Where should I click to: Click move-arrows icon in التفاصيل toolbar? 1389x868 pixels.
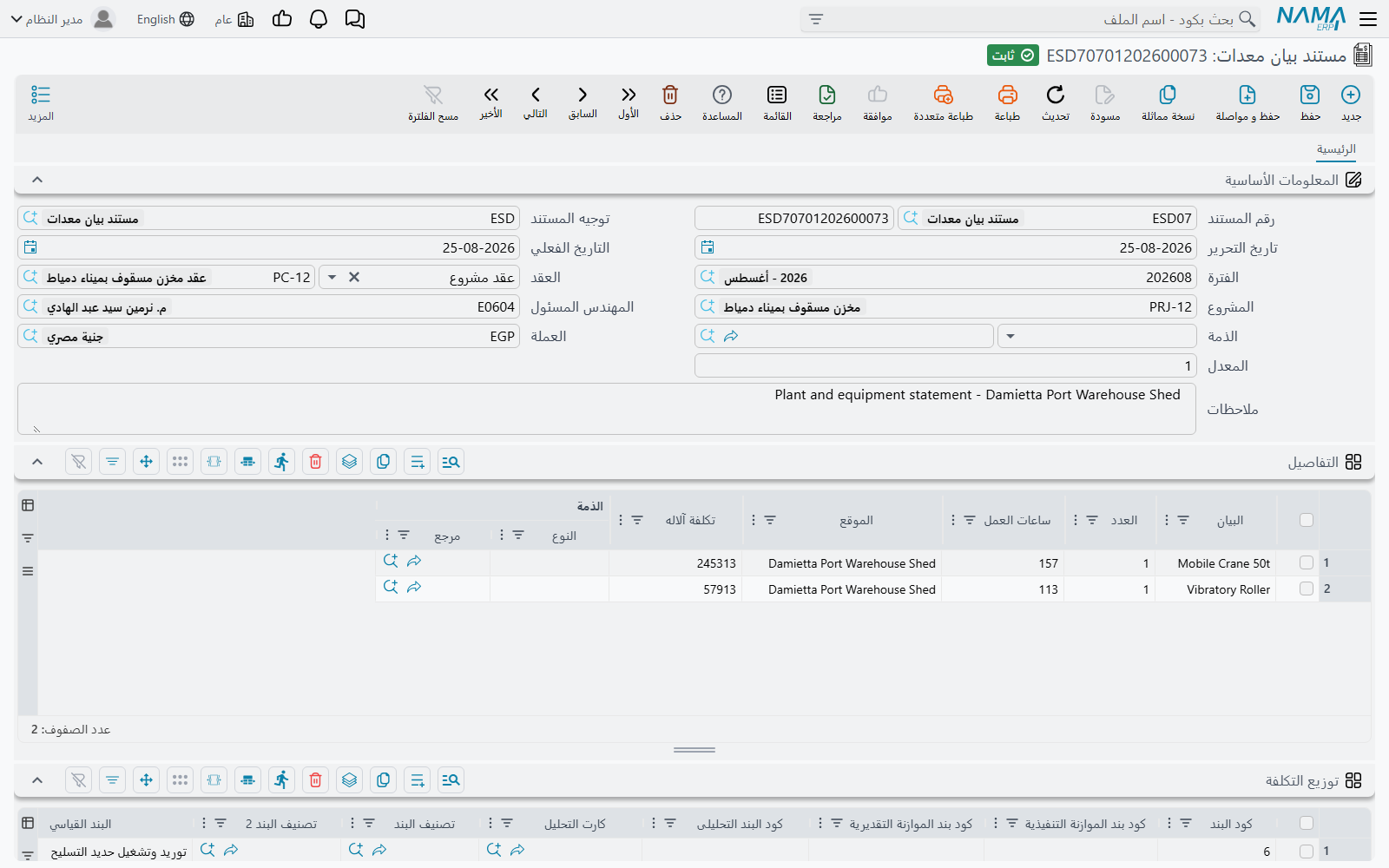coord(147,462)
